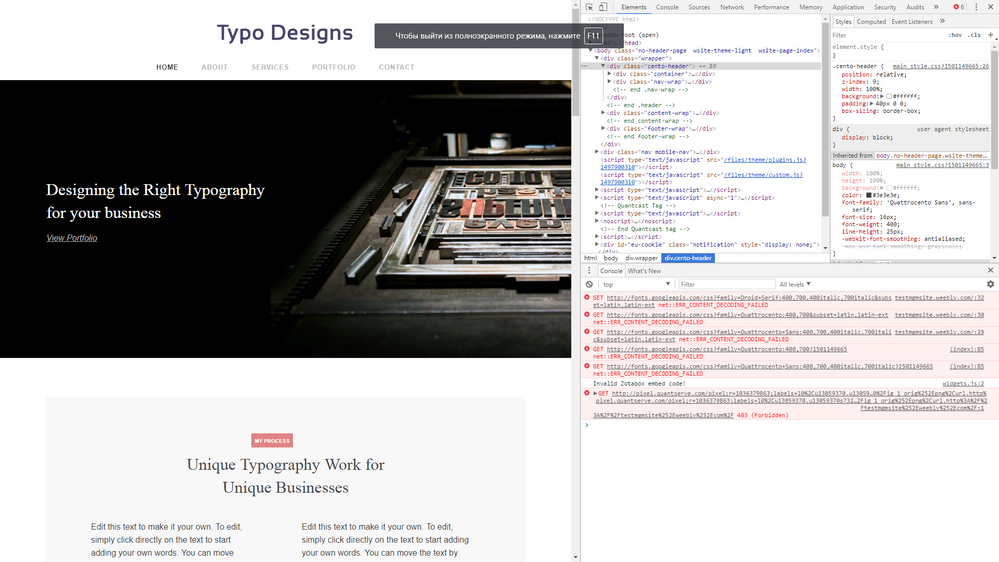Open the DevTools three-dot customize menu
The image size is (999, 562).
pyautogui.click(x=975, y=7)
